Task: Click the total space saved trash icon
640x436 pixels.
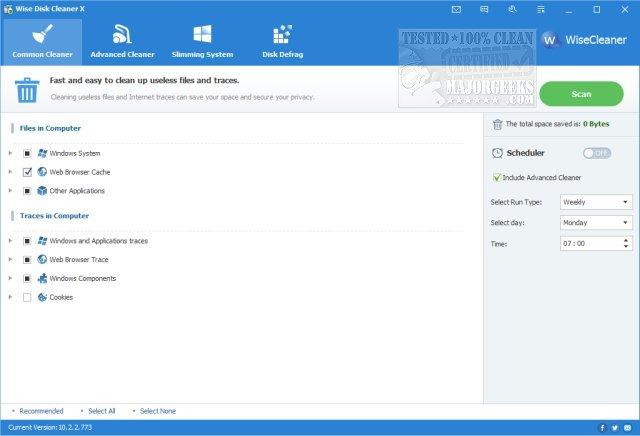Action: pyautogui.click(x=497, y=124)
